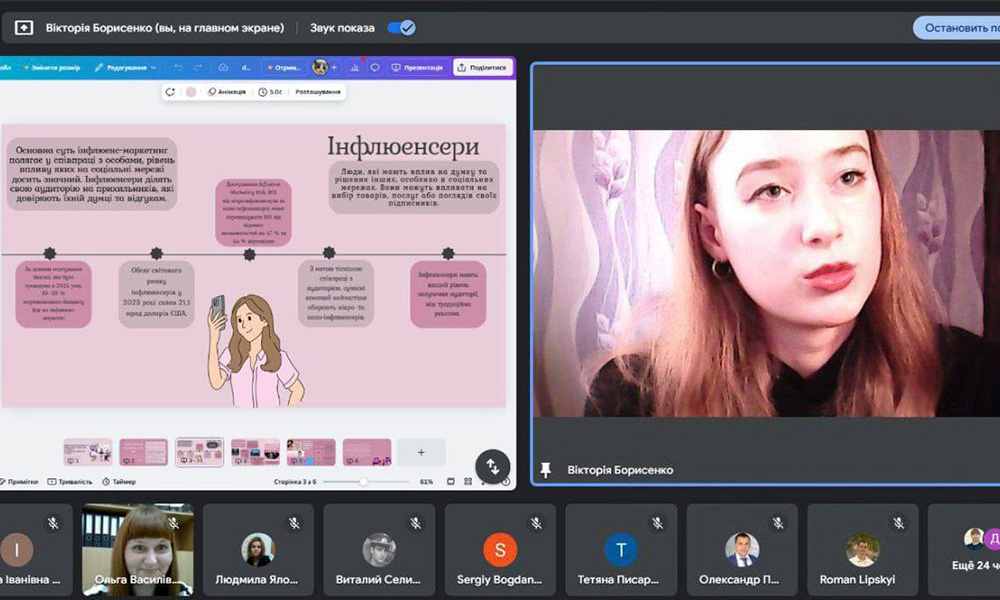Open the analytics bar chart icon

pyautogui.click(x=352, y=68)
